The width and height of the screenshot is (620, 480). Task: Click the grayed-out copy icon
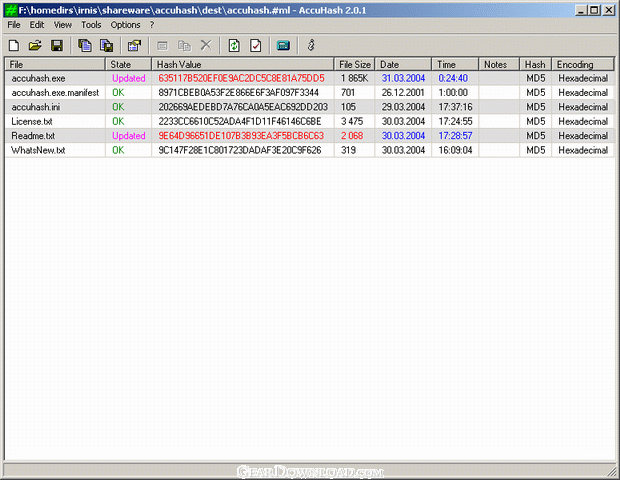(184, 45)
